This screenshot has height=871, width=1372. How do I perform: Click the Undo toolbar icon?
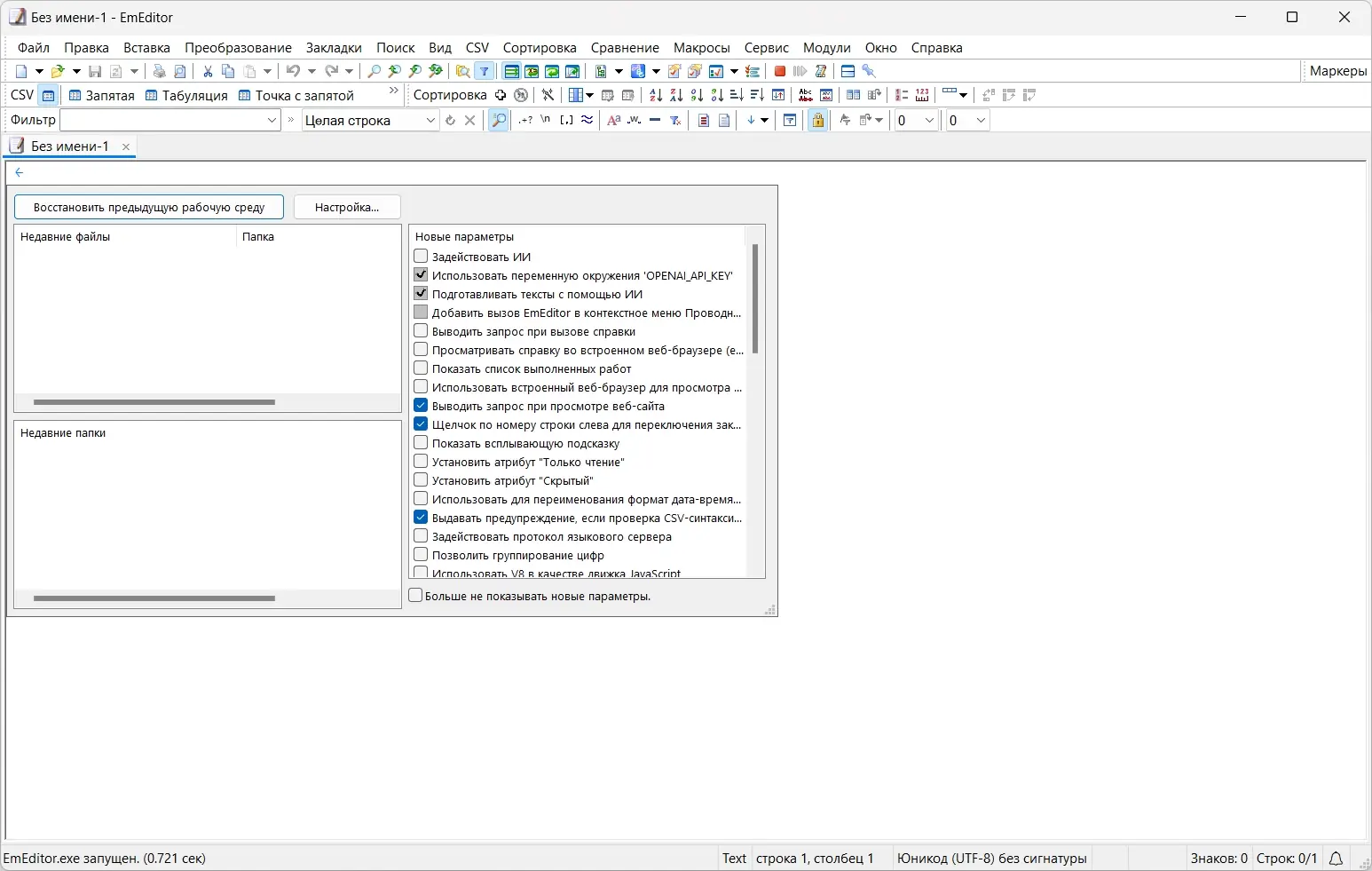tap(295, 71)
